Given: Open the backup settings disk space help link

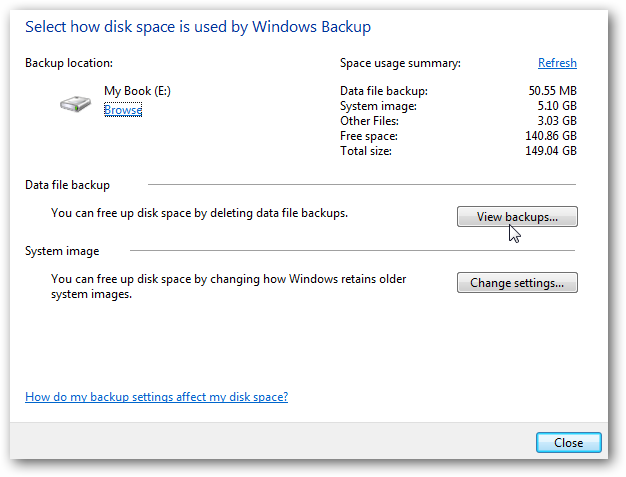Looking at the screenshot, I should point(156,397).
